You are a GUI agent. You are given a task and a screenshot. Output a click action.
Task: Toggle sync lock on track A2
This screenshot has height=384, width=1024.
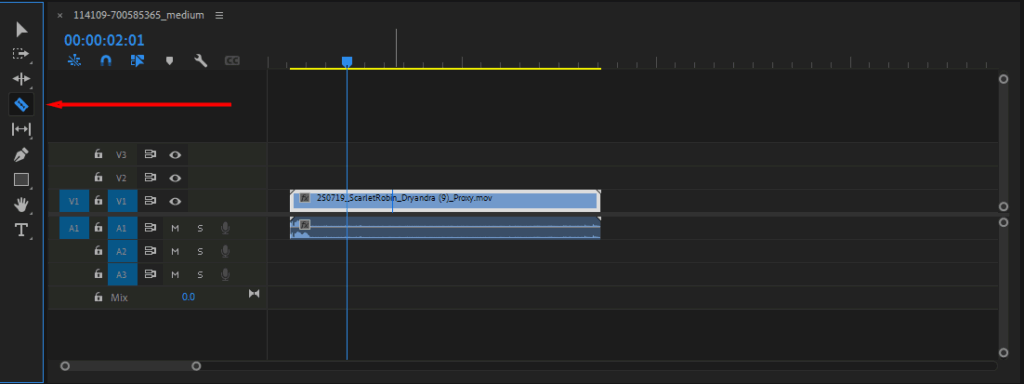pyautogui.click(x=151, y=251)
